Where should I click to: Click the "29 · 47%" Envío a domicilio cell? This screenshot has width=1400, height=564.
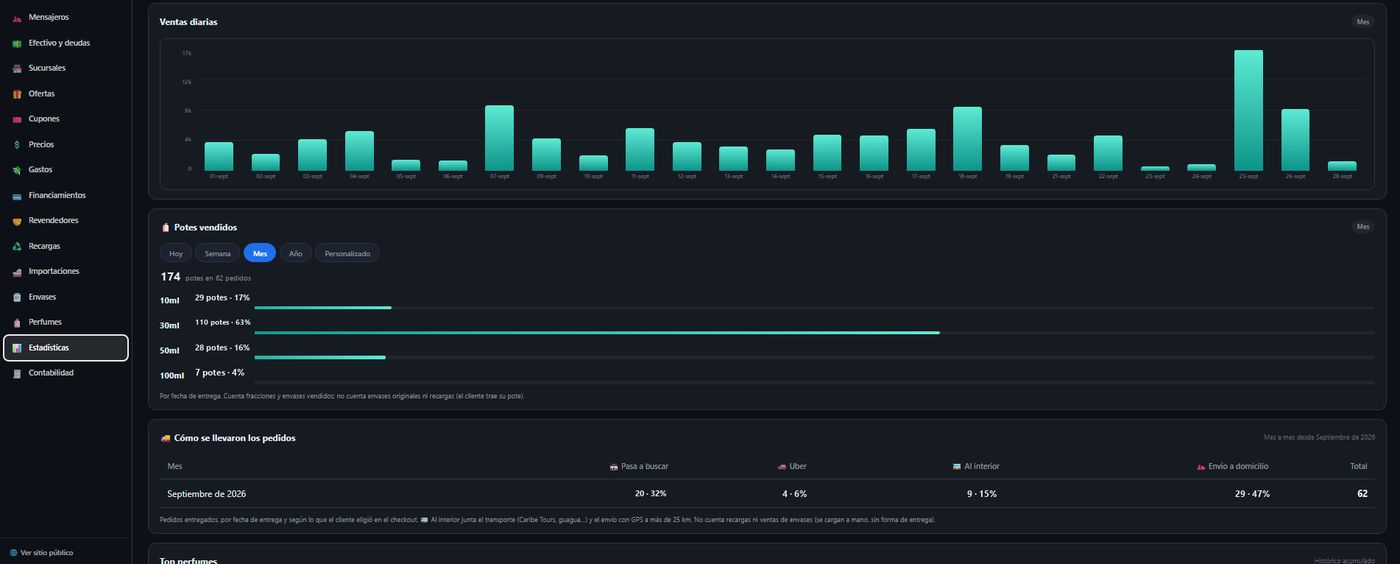click(x=1253, y=494)
